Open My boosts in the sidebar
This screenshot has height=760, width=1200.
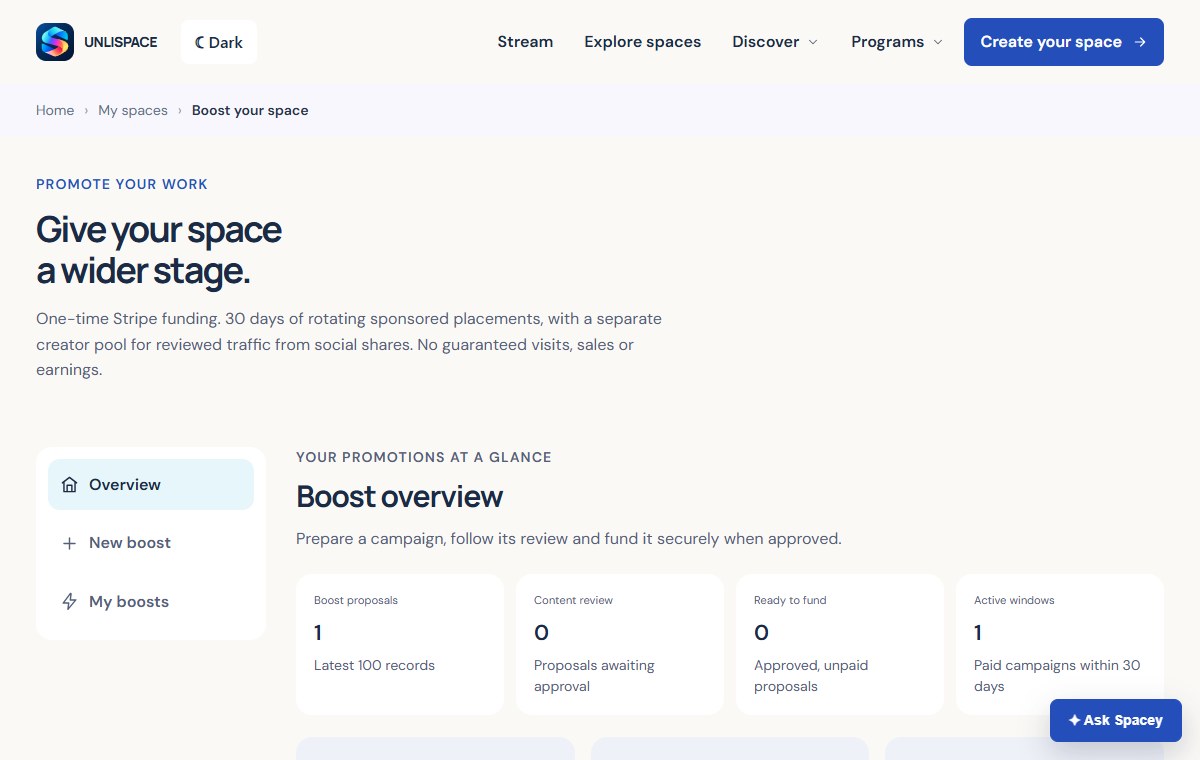(x=151, y=601)
